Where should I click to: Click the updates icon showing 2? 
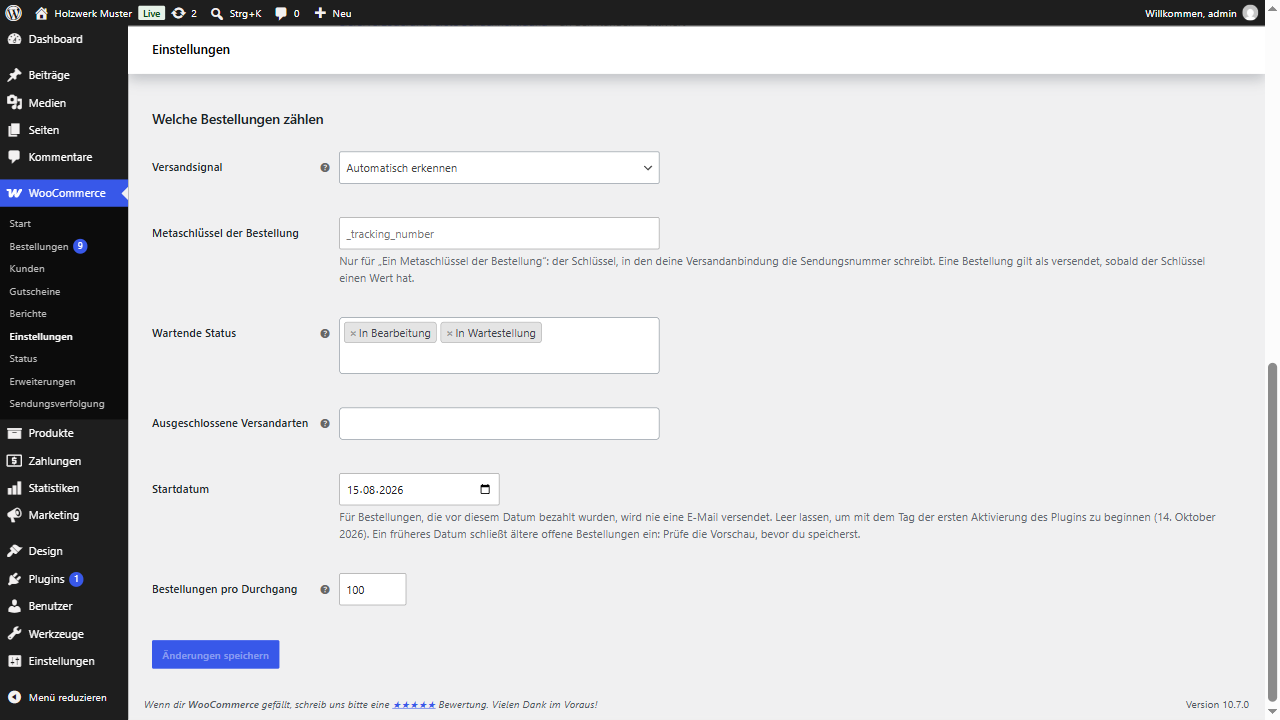click(x=184, y=13)
